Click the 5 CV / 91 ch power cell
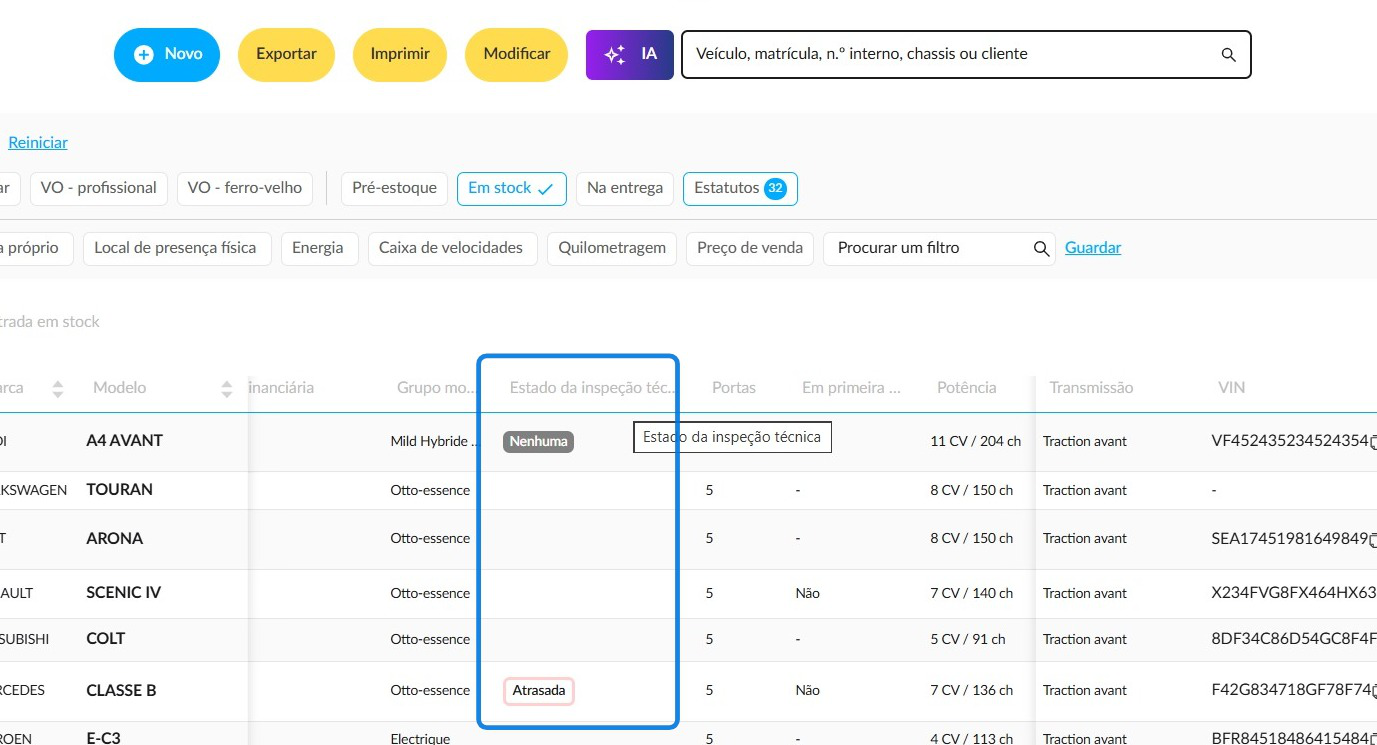The width and height of the screenshot is (1377, 745). tap(968, 639)
